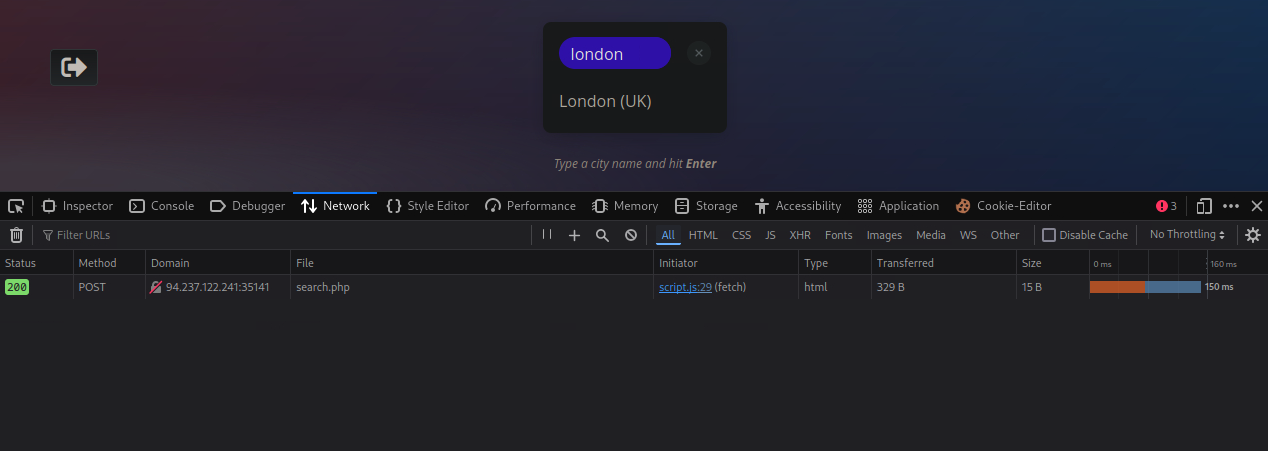This screenshot has width=1268, height=451.
Task: Open request blocking icon
Action: coord(631,235)
